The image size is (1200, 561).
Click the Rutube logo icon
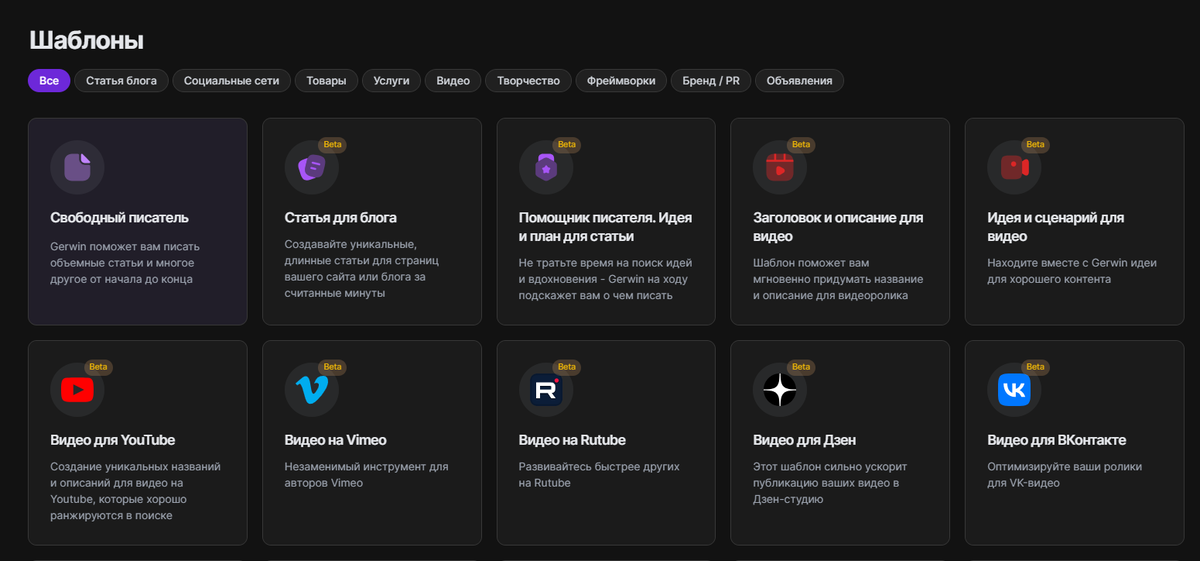(546, 389)
